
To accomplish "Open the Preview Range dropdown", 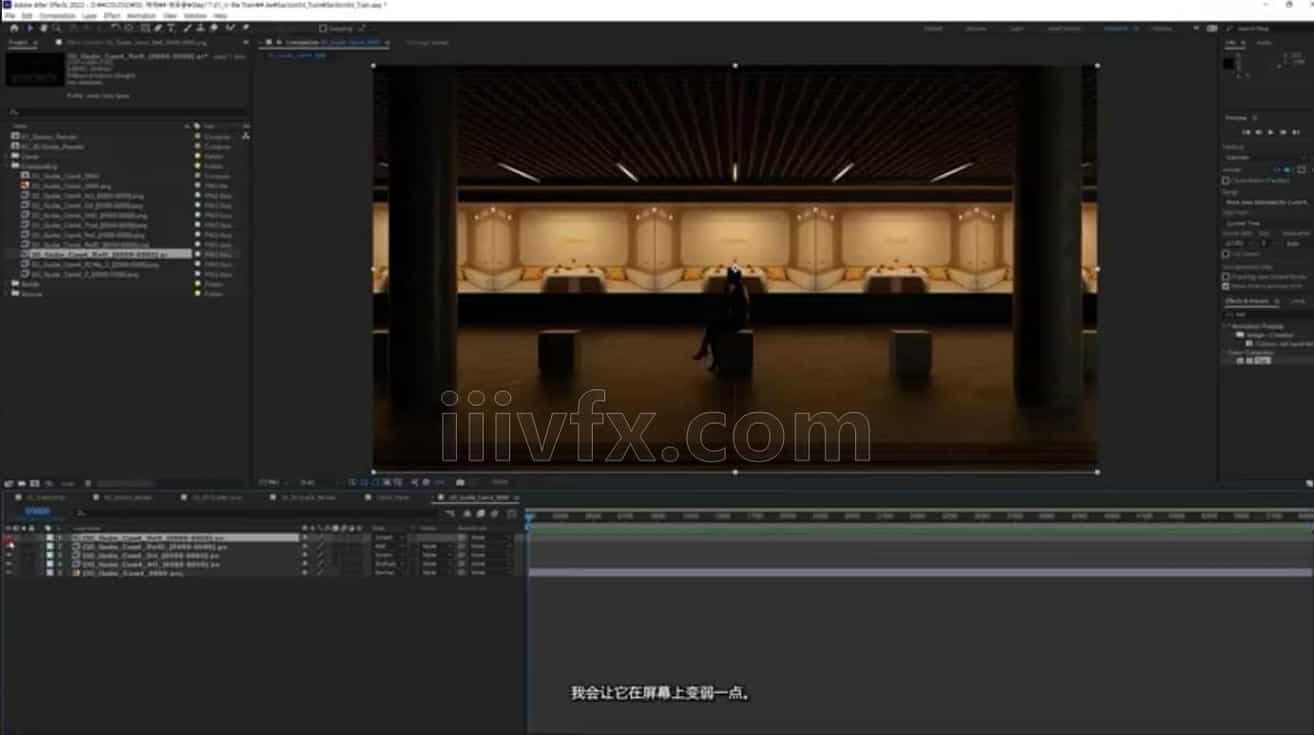I will click(1266, 203).
